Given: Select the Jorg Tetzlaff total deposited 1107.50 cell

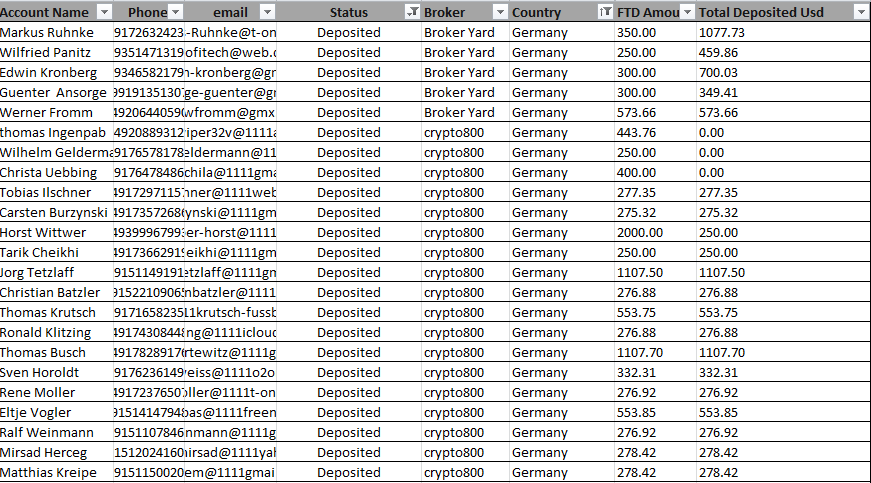Looking at the screenshot, I should point(783,273).
